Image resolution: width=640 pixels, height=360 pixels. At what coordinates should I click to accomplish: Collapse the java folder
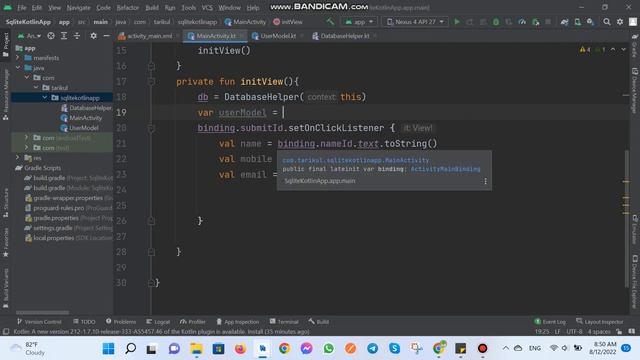(x=18, y=68)
